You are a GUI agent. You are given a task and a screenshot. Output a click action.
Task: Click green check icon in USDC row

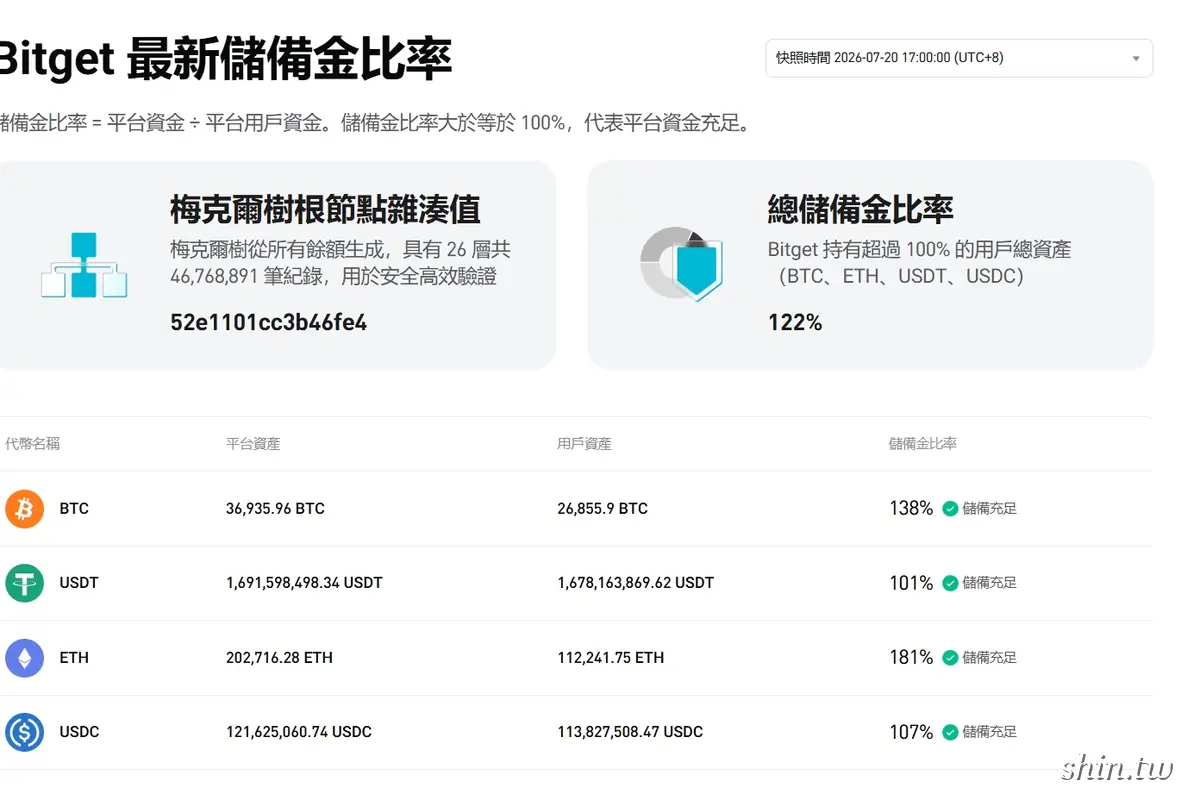950,732
